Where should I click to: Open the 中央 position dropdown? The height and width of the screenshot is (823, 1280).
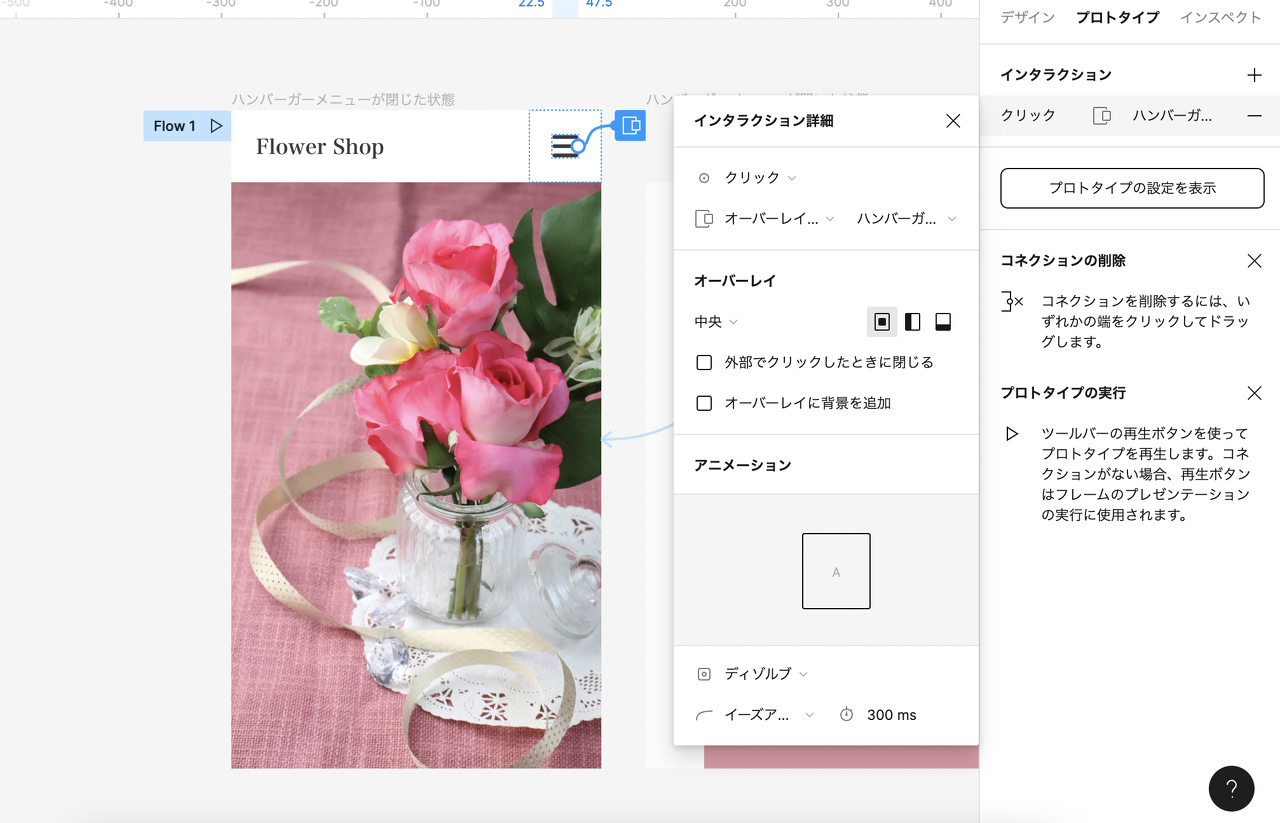[716, 322]
